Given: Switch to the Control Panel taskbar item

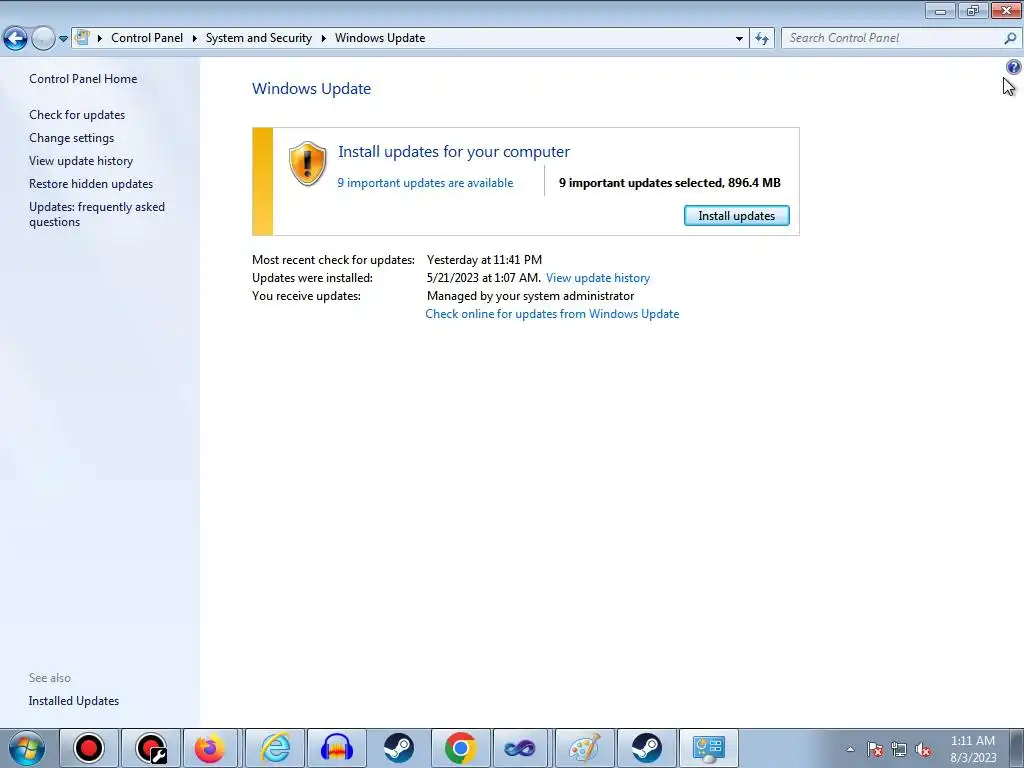Looking at the screenshot, I should [709, 748].
